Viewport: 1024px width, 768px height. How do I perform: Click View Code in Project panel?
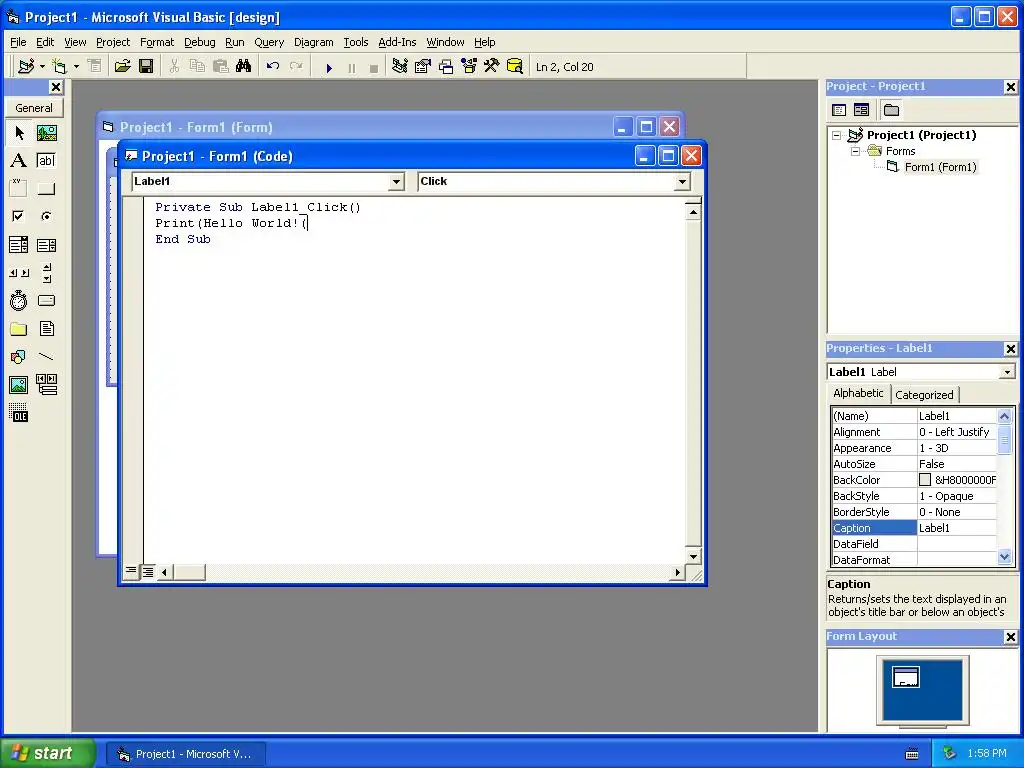(x=839, y=110)
